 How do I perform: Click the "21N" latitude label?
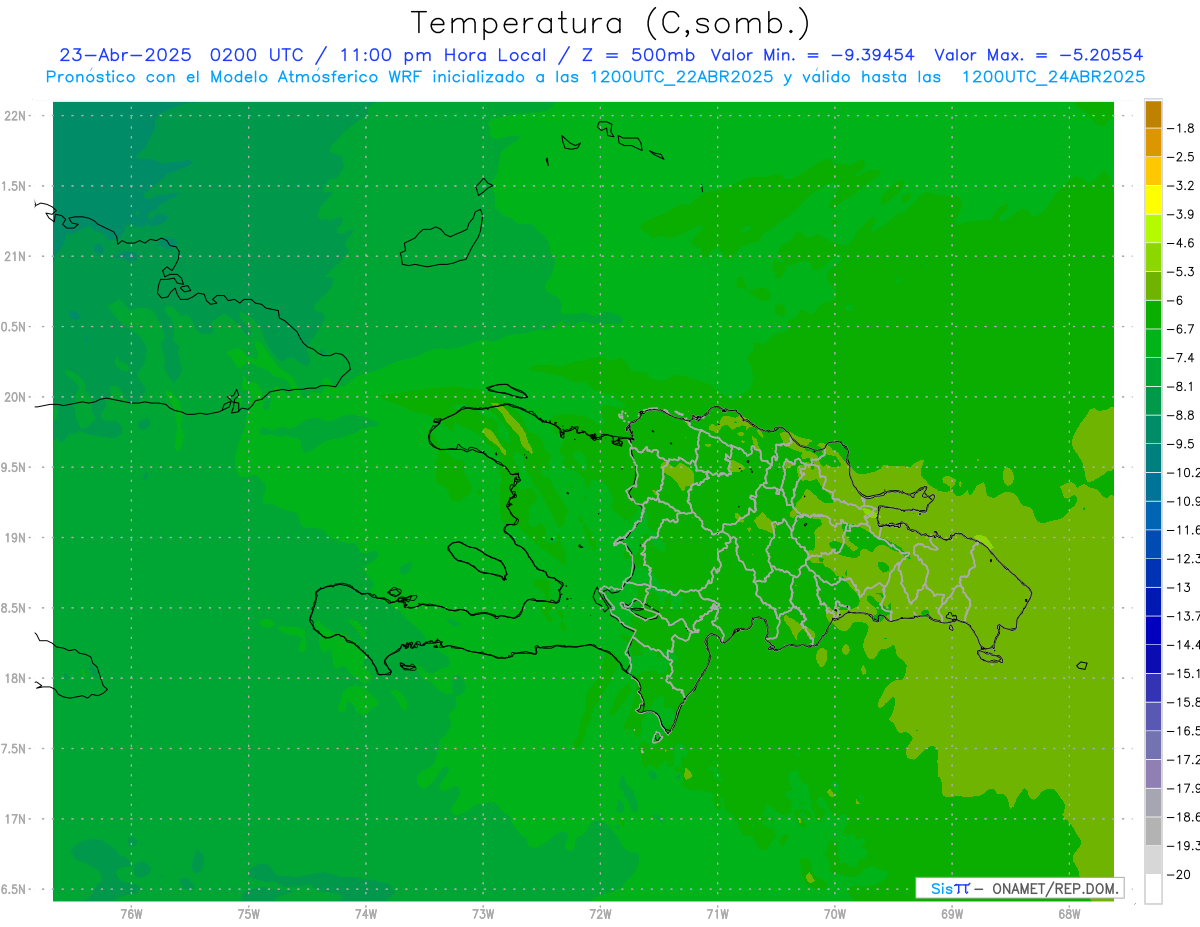pos(16,257)
